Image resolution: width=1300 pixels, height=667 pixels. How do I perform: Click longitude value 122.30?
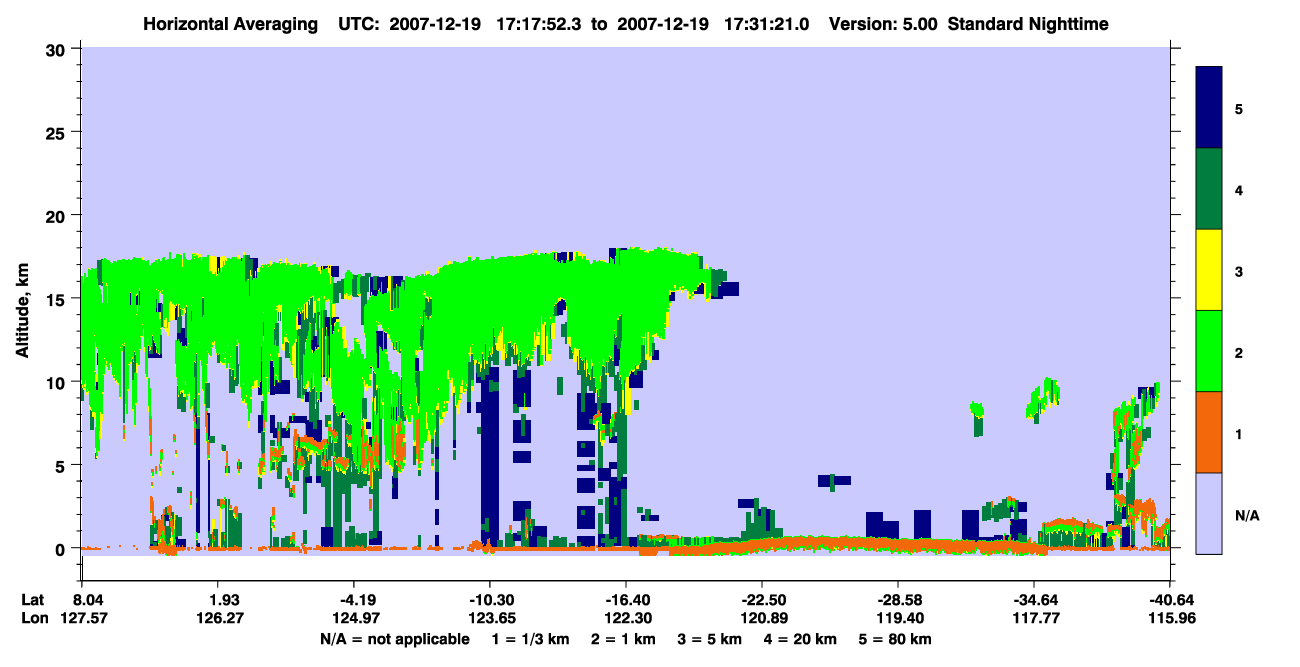(x=626, y=619)
